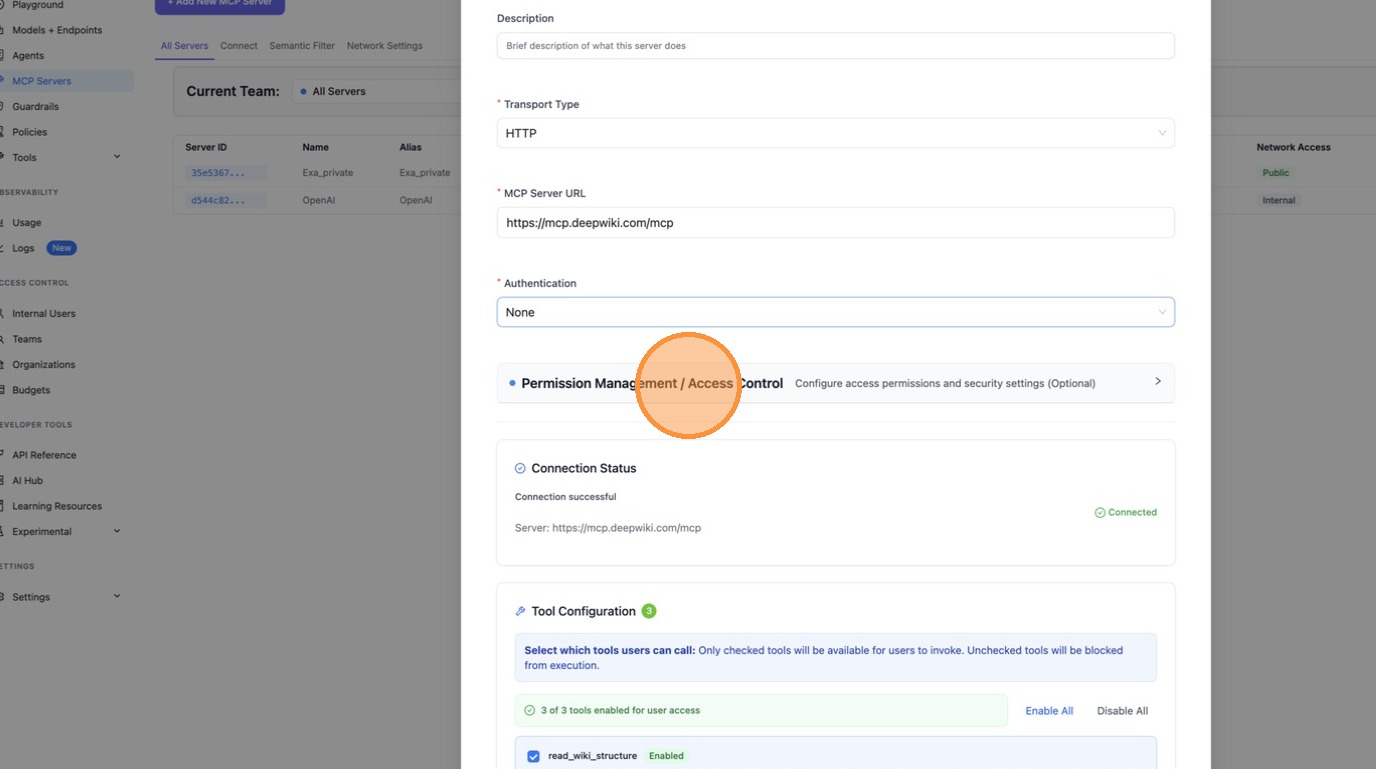Viewport: 1376px width, 769px height.
Task: Open Playground in sidebar
Action: click(x=38, y=5)
